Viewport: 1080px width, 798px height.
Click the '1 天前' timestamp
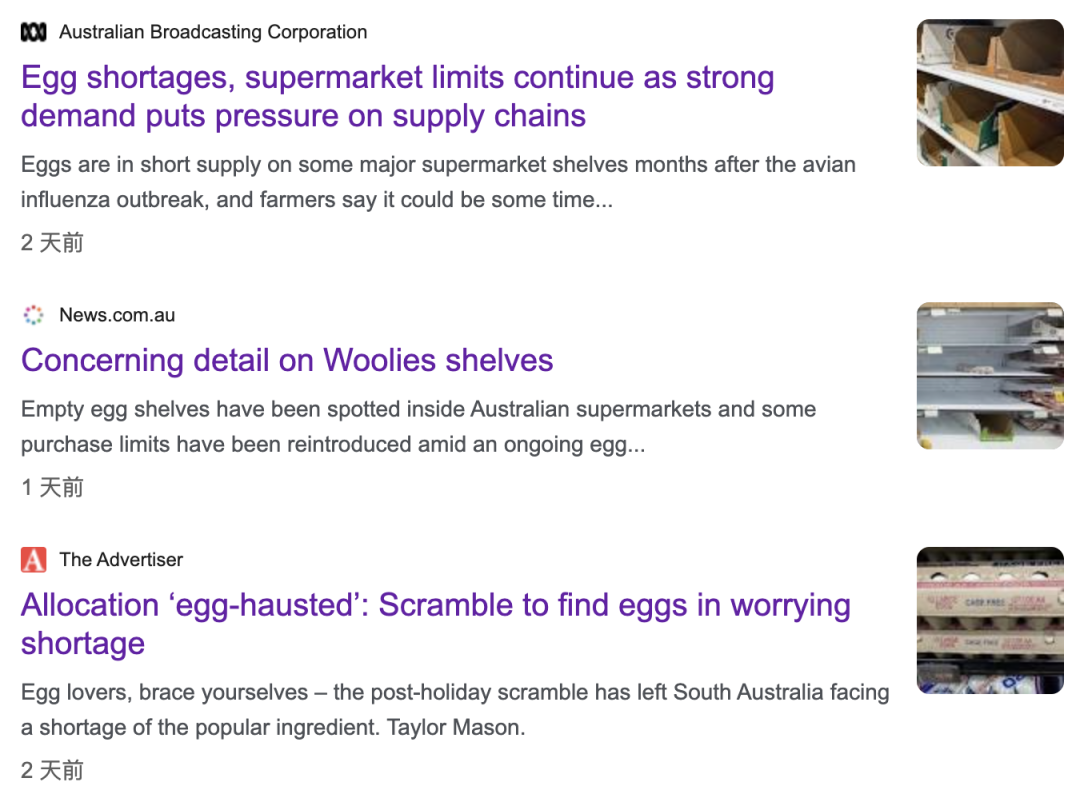[52, 487]
